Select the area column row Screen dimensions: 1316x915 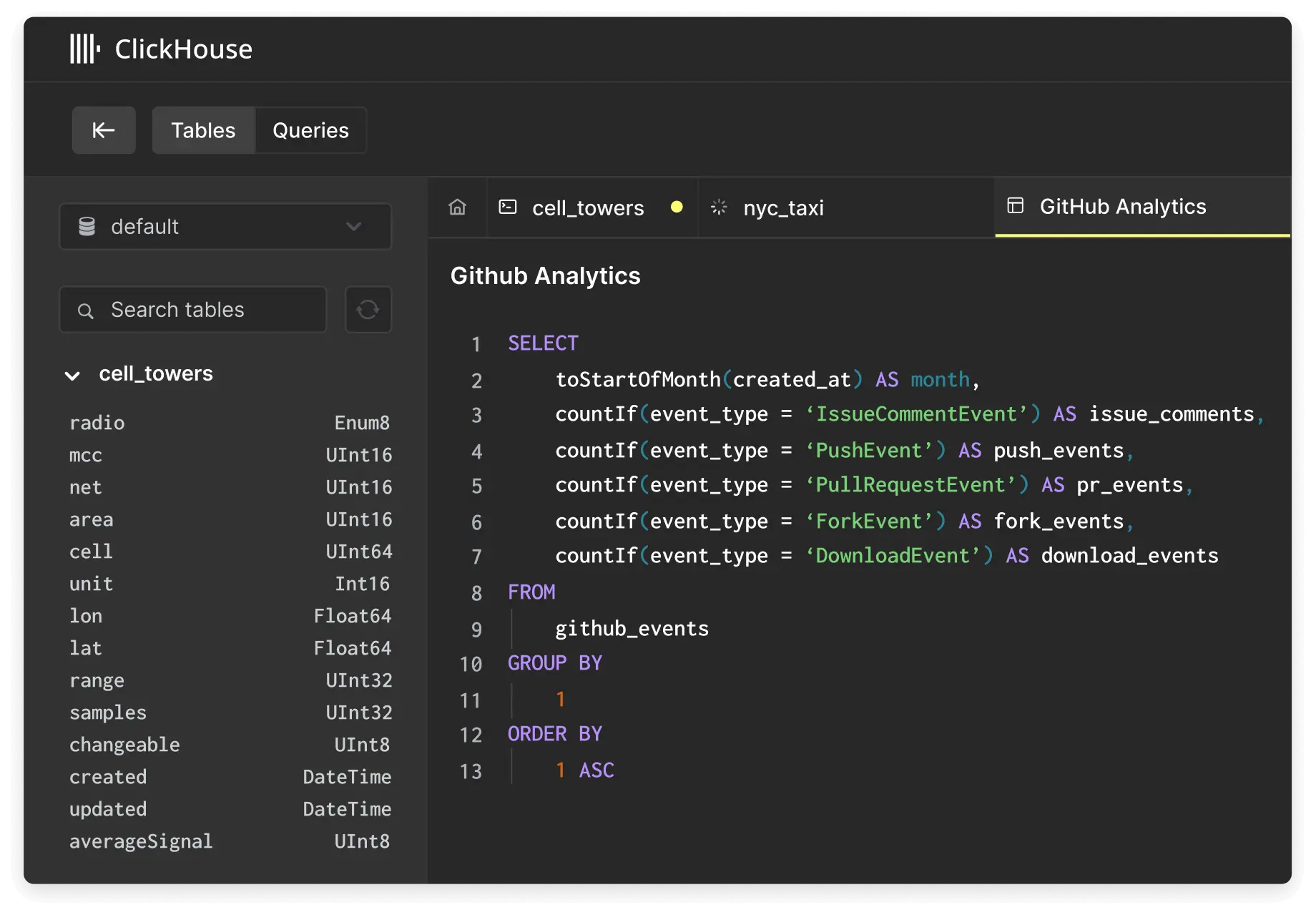(230, 519)
